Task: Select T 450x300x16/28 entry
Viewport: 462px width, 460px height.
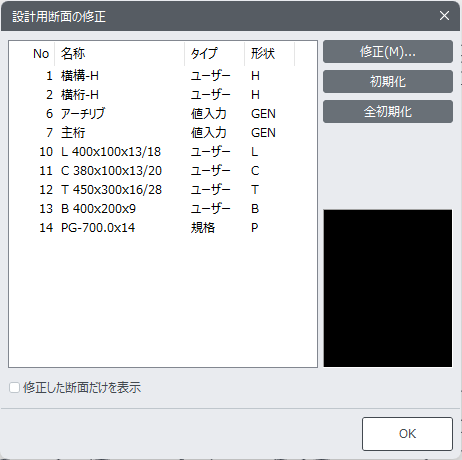Action: (x=163, y=190)
